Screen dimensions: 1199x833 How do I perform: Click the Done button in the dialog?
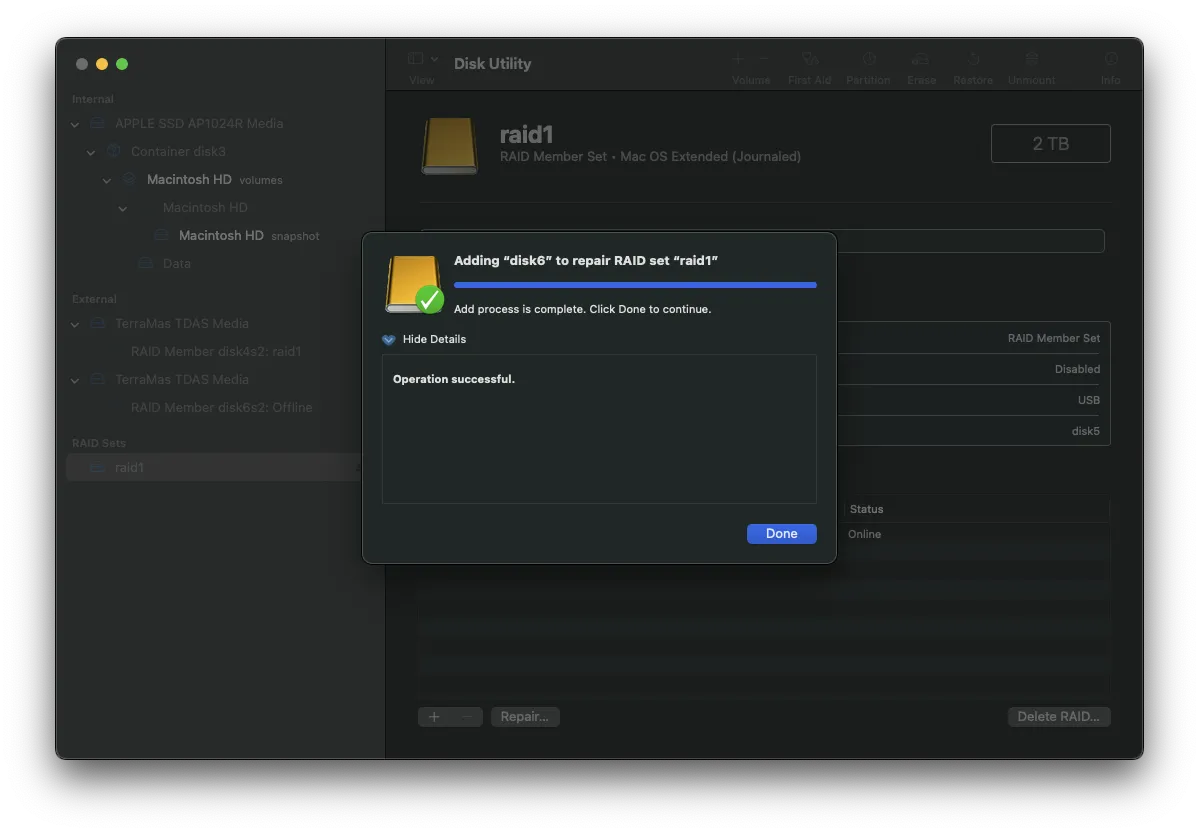click(781, 533)
